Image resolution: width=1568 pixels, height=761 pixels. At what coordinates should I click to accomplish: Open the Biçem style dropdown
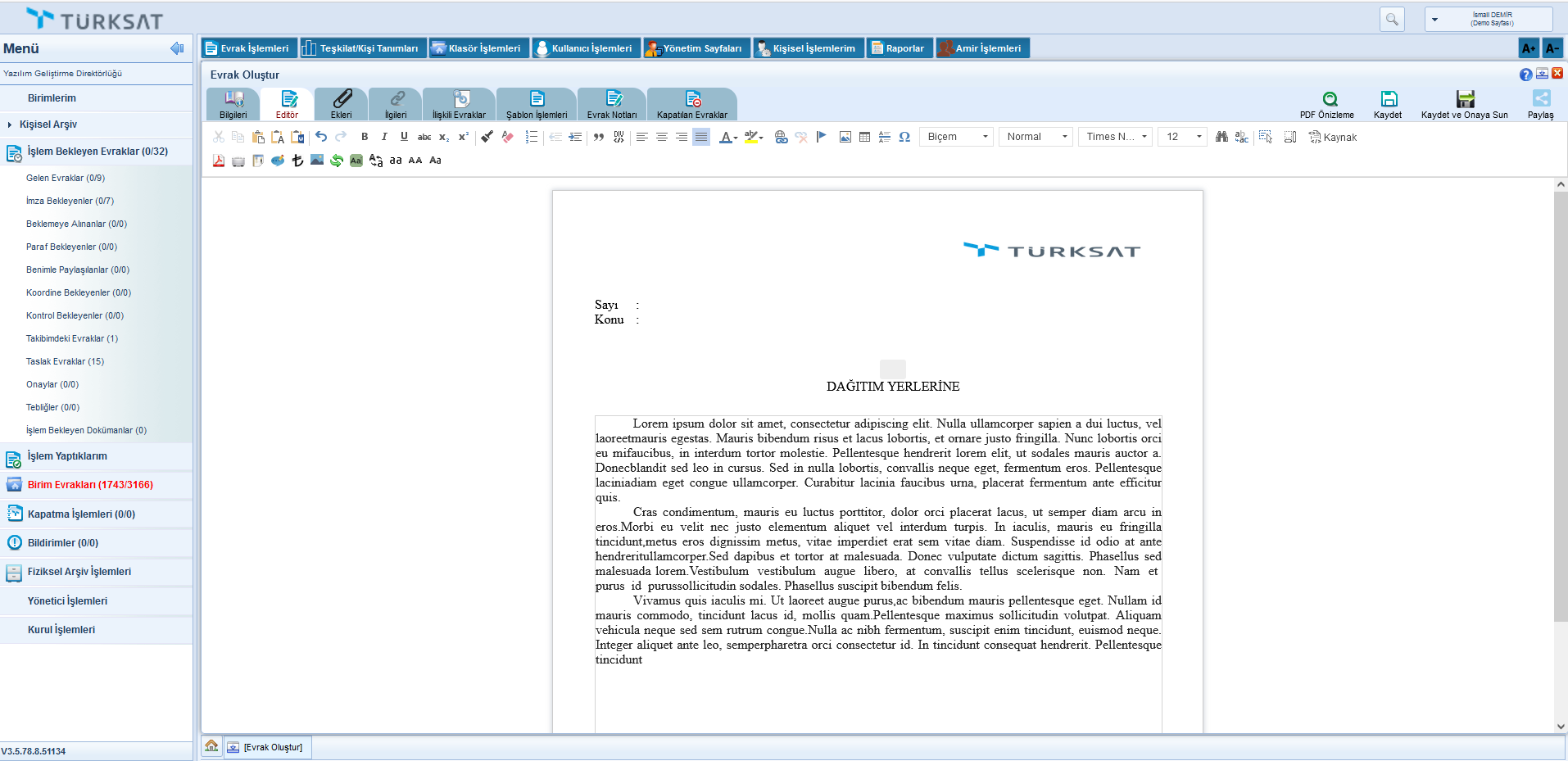pos(957,137)
